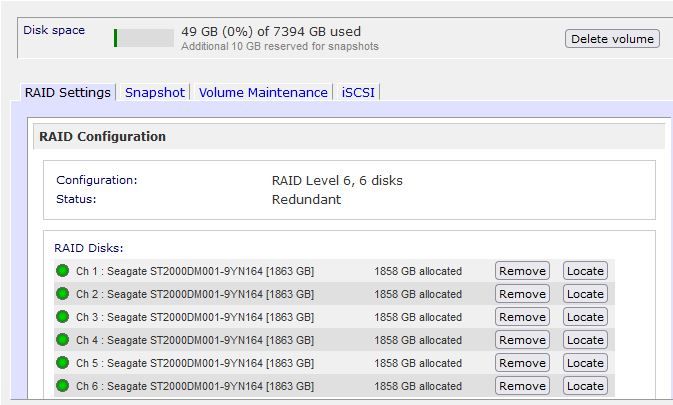Click the Disk space label
The width and height of the screenshot is (673, 405).
(54, 30)
